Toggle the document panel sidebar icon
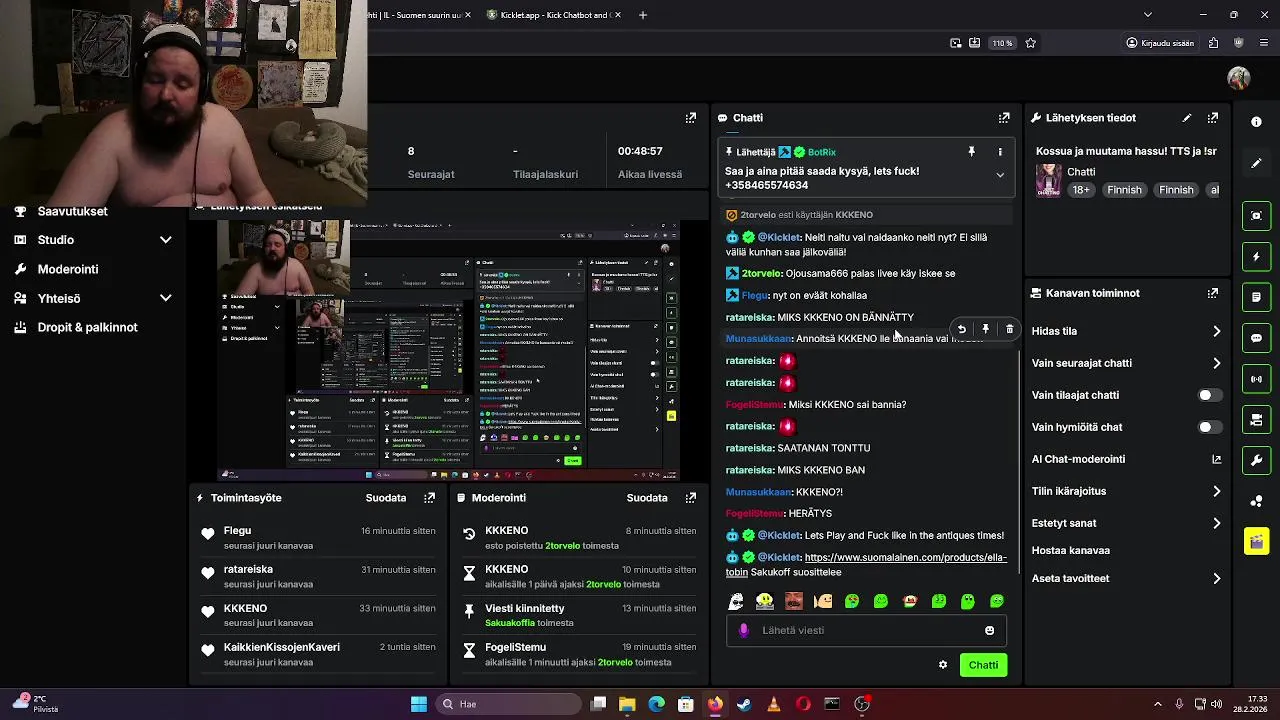Screen dimensions: 1280x720 click(1257, 298)
